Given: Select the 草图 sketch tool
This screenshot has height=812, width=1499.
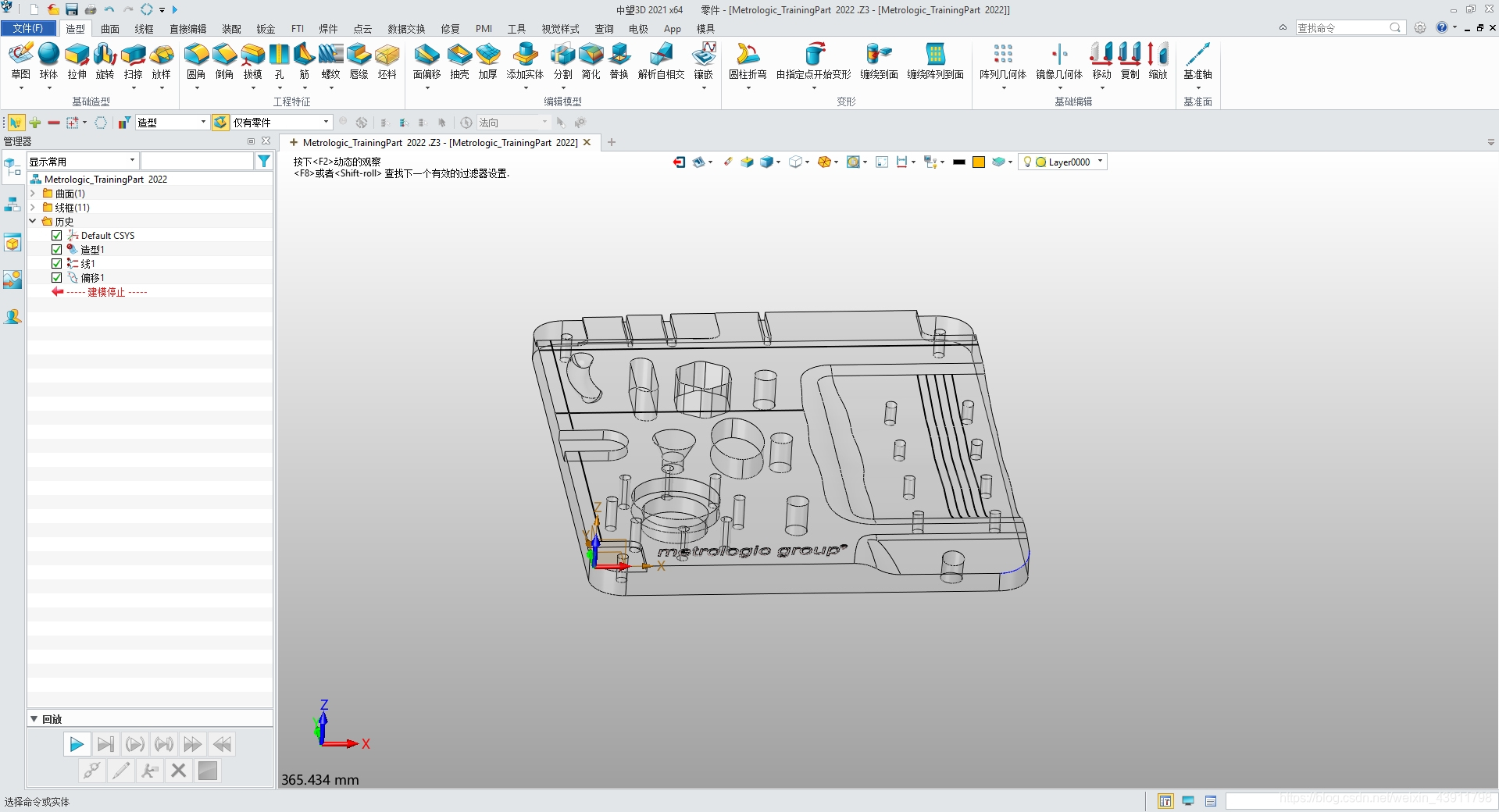Looking at the screenshot, I should click(x=21, y=61).
